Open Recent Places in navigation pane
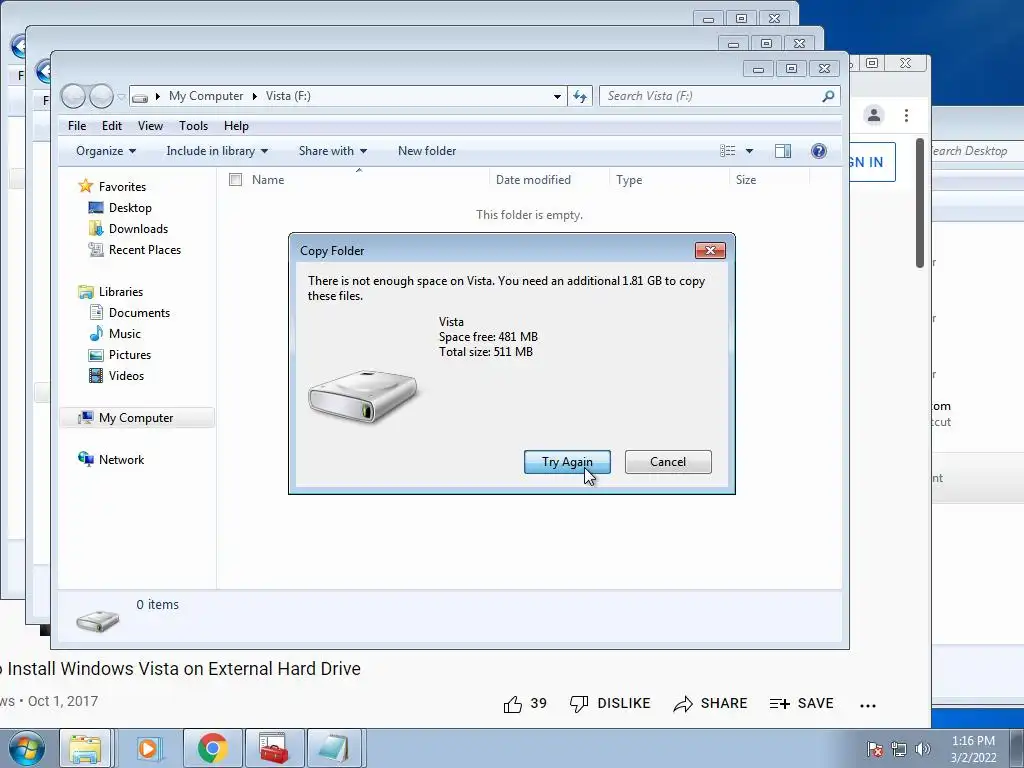The width and height of the screenshot is (1024, 768). coord(135,249)
